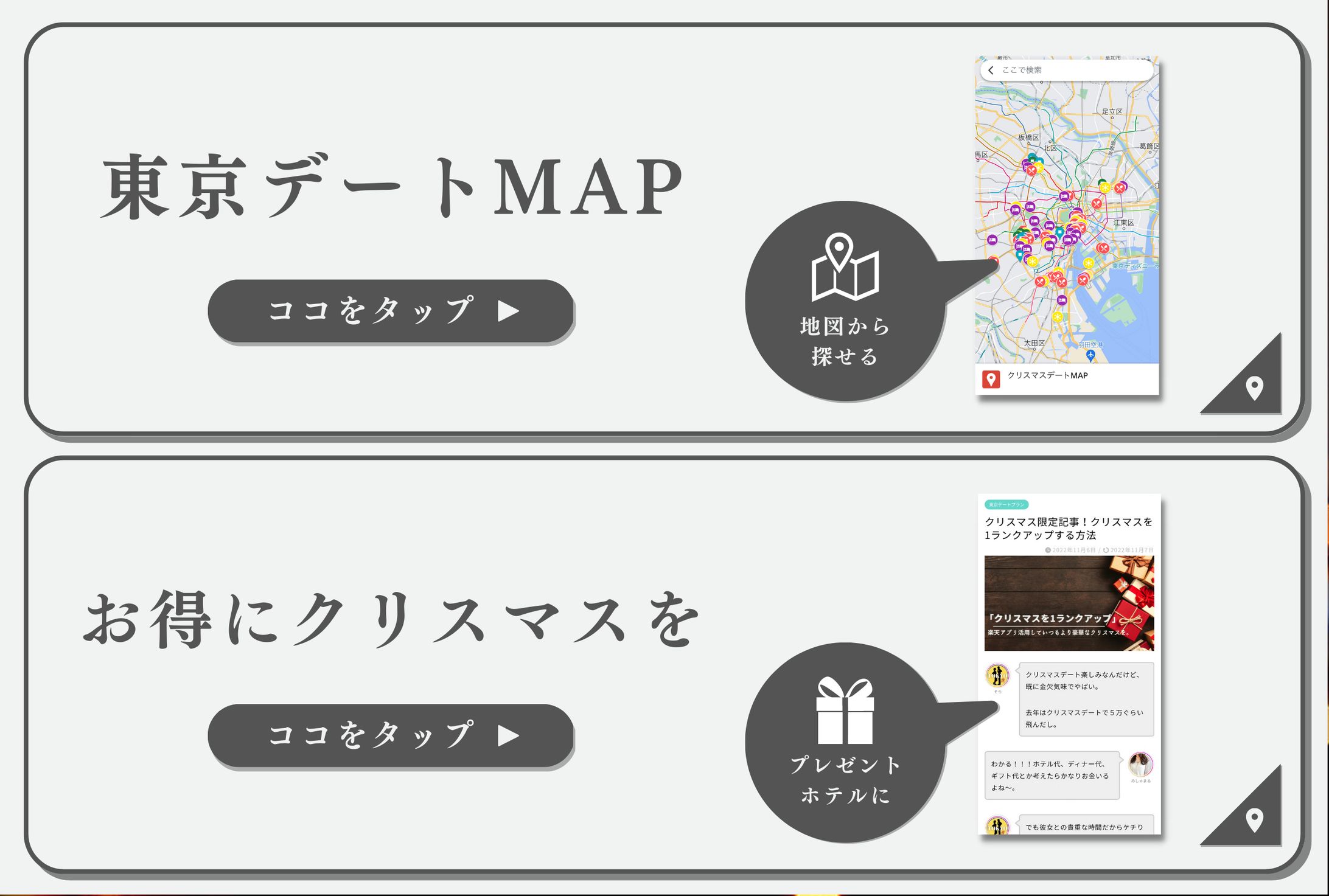Click the 地図から探せる caption
The image size is (1329, 896).
click(x=845, y=341)
